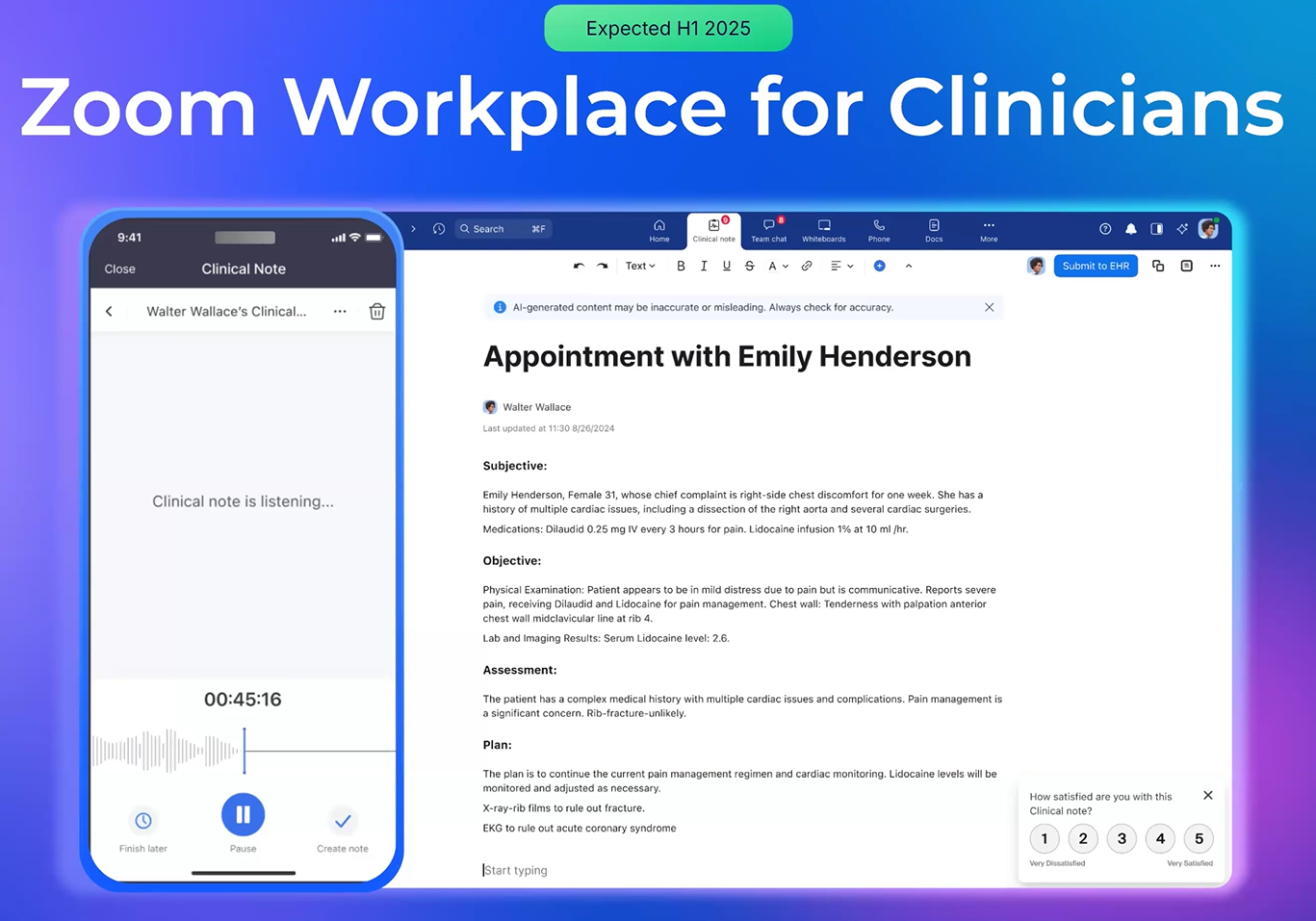Select satisfaction rating 3
Viewport: 1316px width, 921px height.
coord(1122,839)
